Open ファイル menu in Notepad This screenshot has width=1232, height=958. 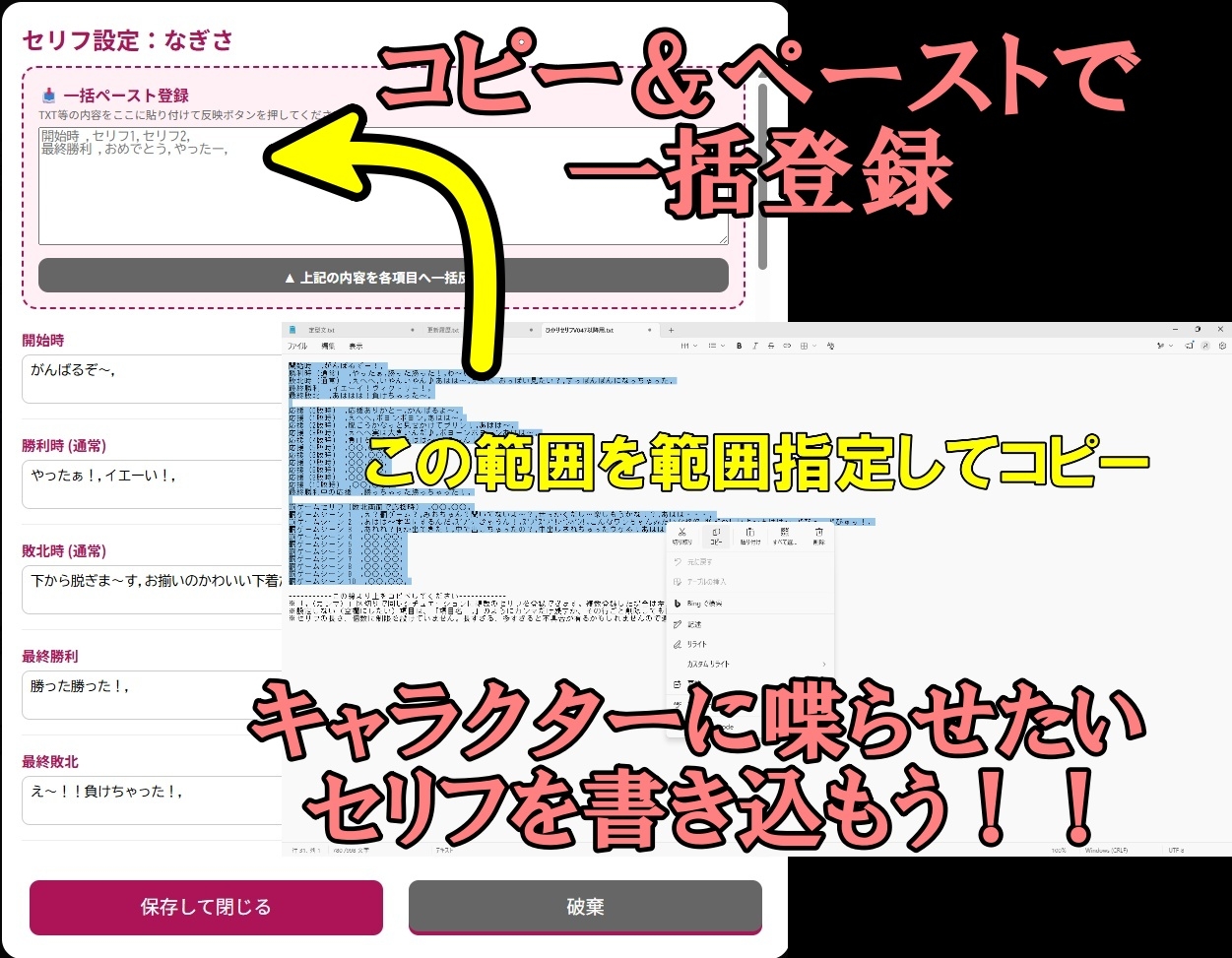[296, 347]
